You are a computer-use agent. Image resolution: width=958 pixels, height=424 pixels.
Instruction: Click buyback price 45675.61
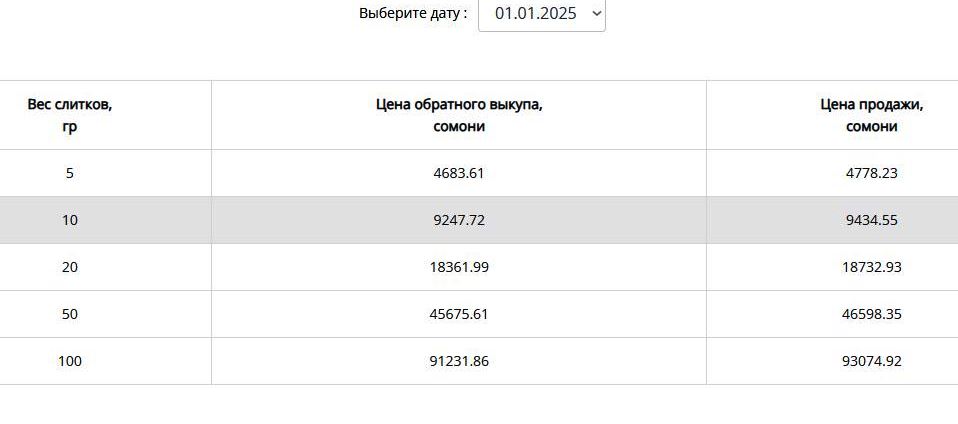pos(459,314)
